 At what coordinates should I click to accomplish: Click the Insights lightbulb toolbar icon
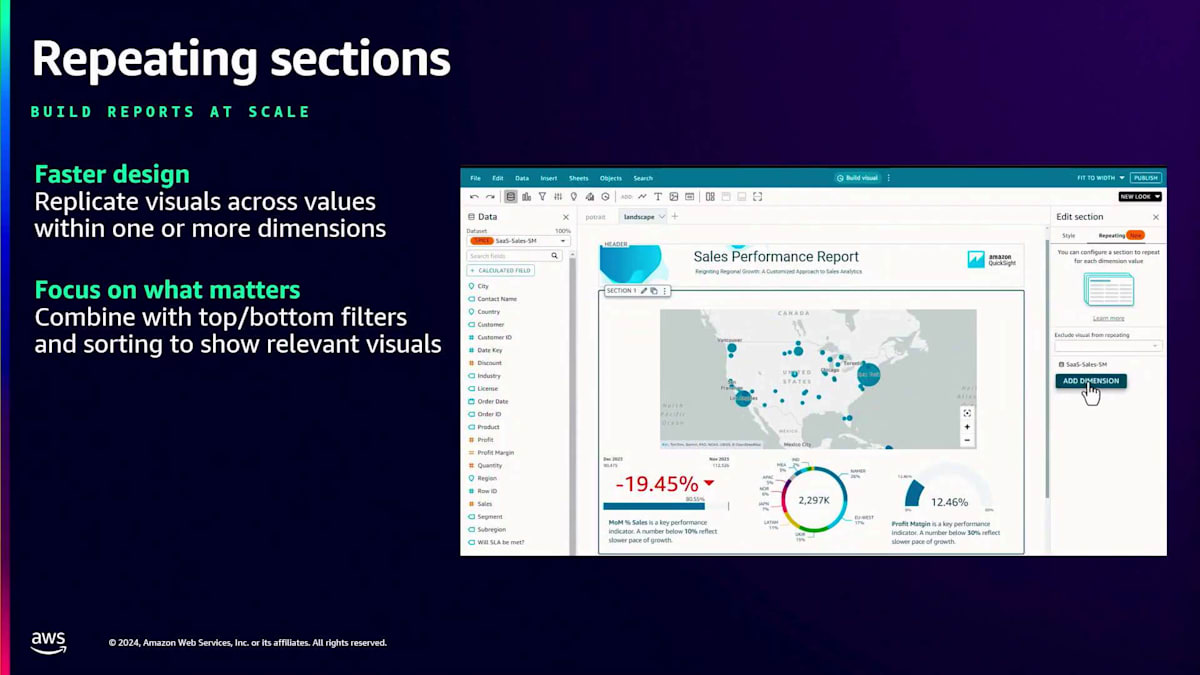pyautogui.click(x=573, y=197)
